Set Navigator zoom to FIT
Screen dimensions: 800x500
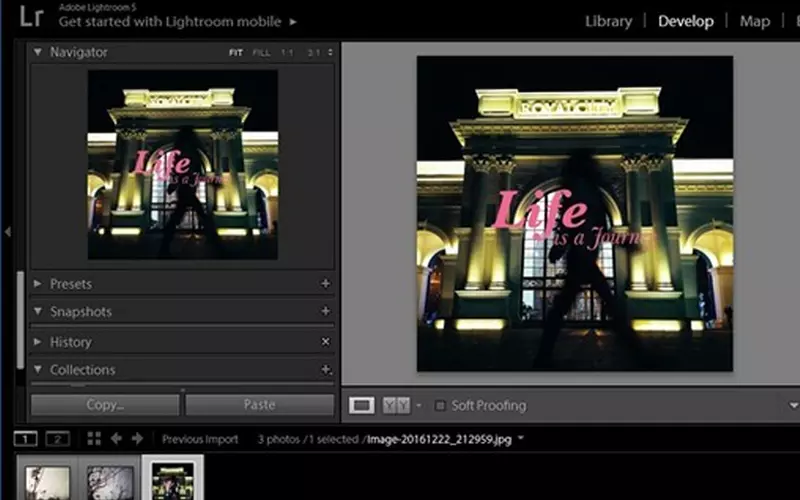tap(236, 53)
